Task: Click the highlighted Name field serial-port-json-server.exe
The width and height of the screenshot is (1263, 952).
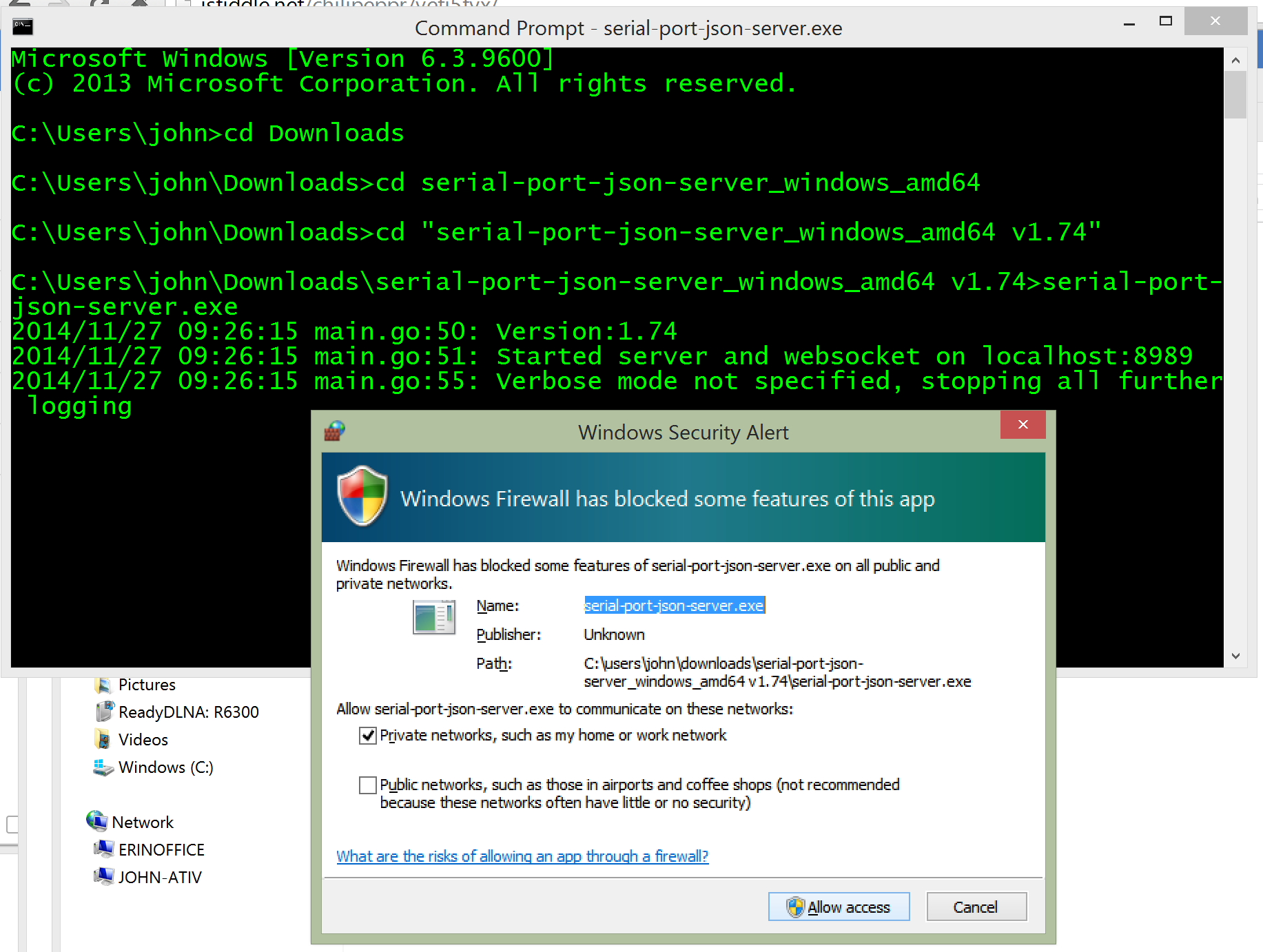Action: (674, 606)
